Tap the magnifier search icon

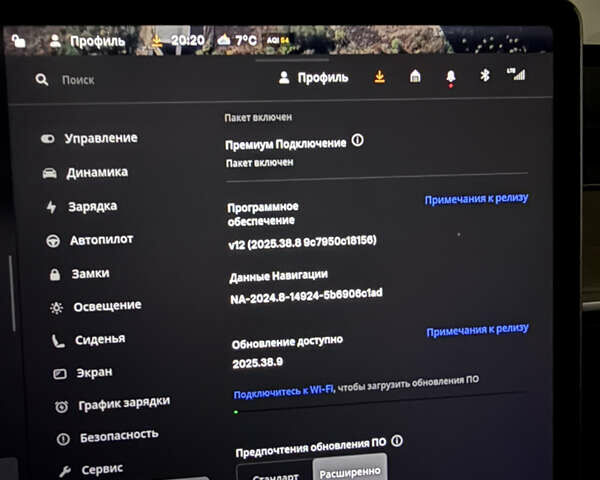pos(42,80)
